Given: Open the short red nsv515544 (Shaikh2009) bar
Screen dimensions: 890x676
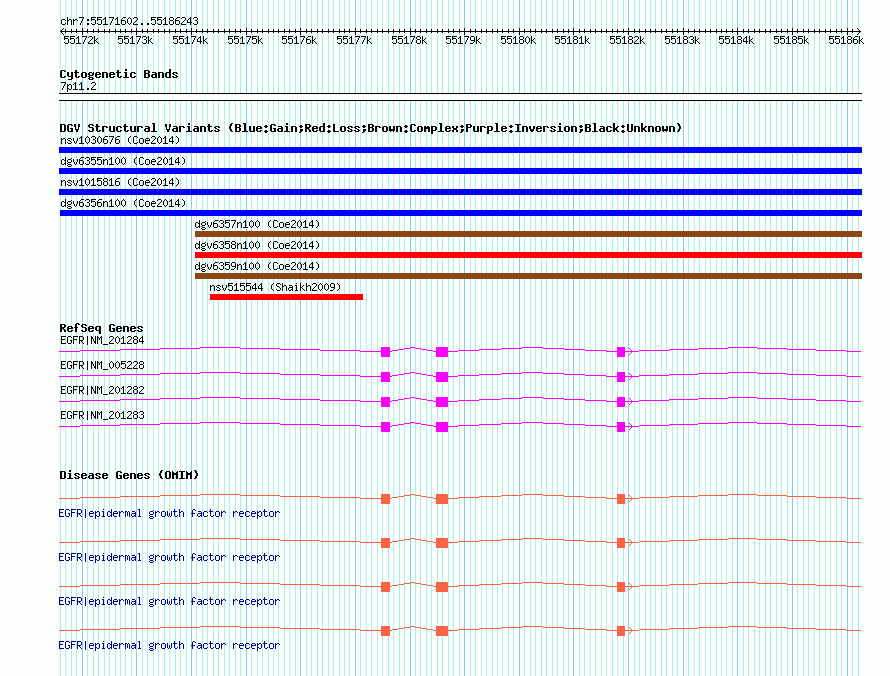Looking at the screenshot, I should 286,297.
